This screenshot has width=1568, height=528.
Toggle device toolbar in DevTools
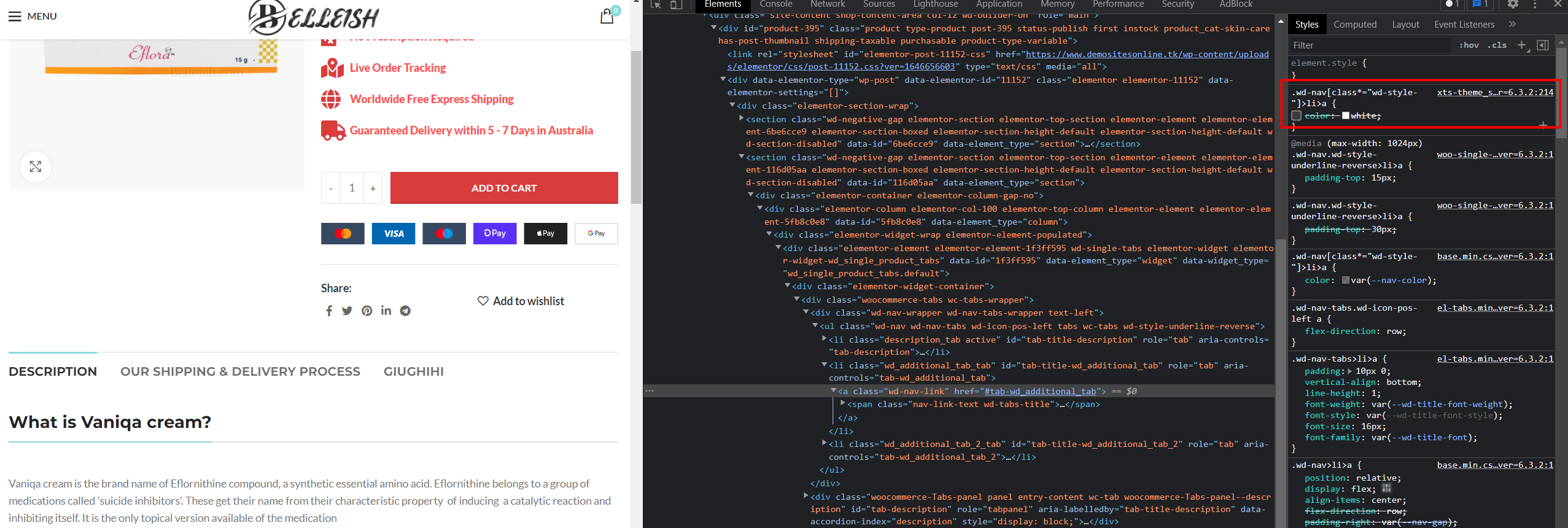pyautogui.click(x=676, y=4)
